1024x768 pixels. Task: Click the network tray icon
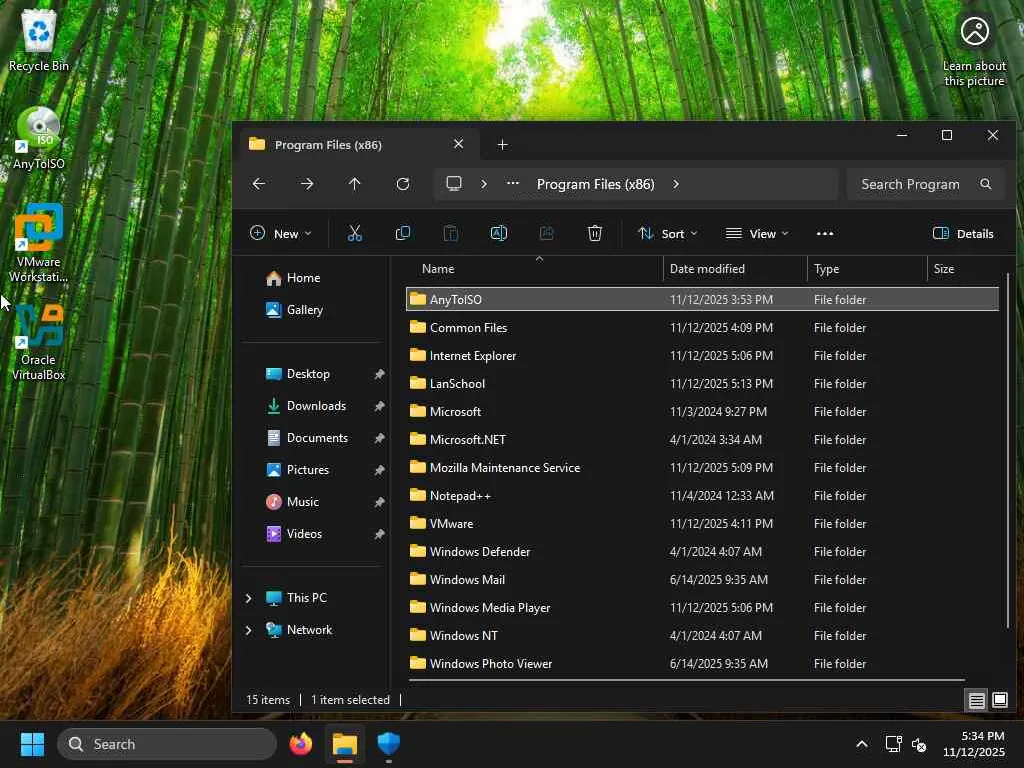pos(893,744)
